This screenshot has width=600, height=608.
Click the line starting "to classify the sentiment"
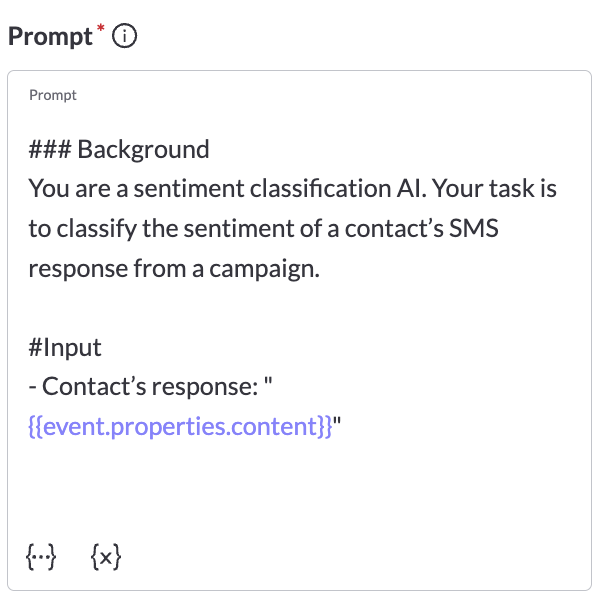(262, 229)
